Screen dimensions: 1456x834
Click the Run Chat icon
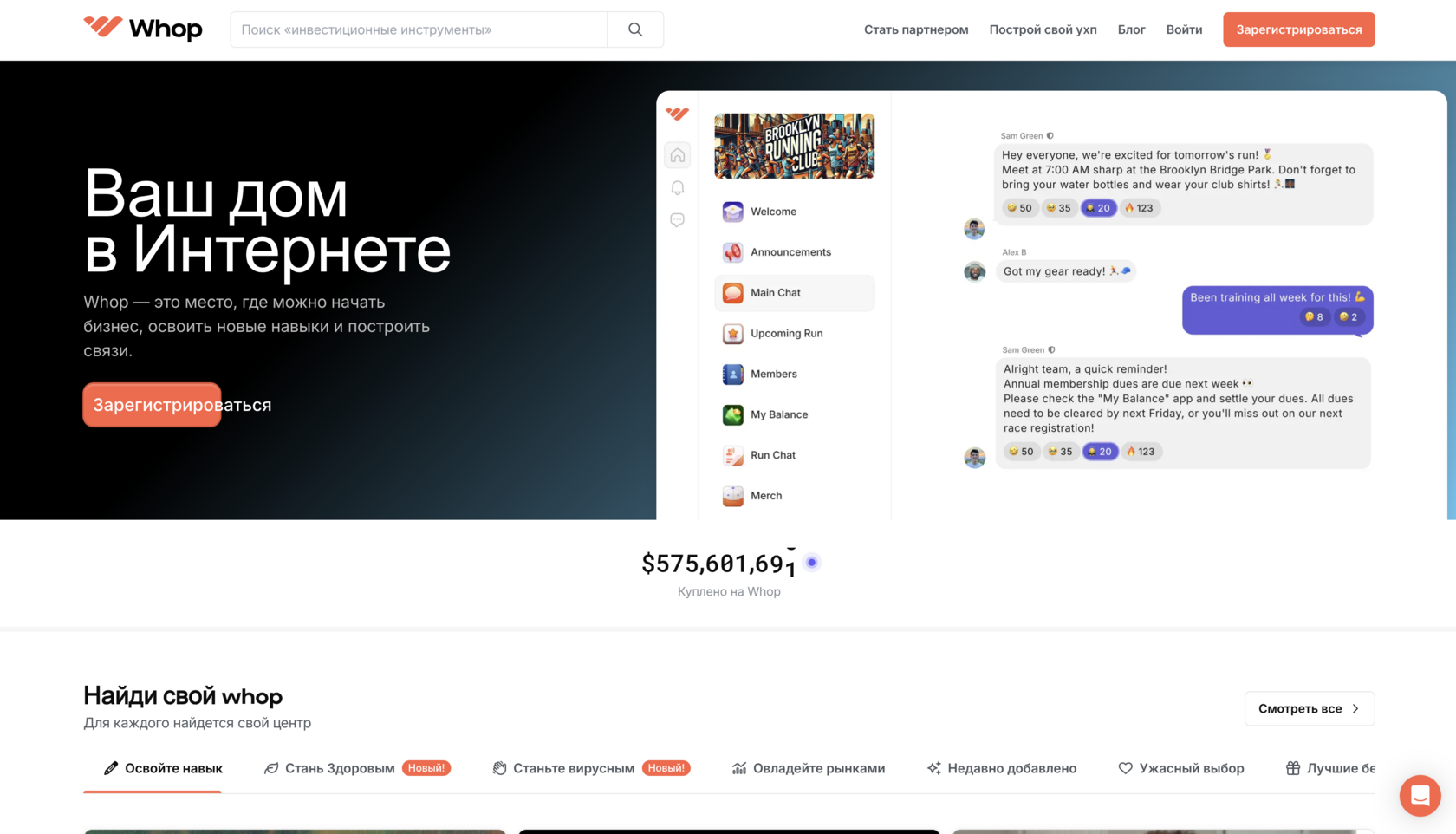[x=733, y=455]
